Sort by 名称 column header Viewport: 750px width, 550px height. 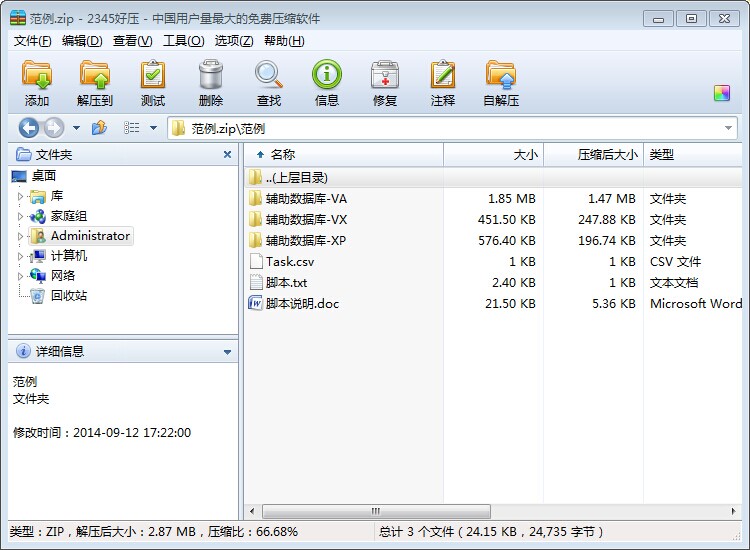click(344, 154)
